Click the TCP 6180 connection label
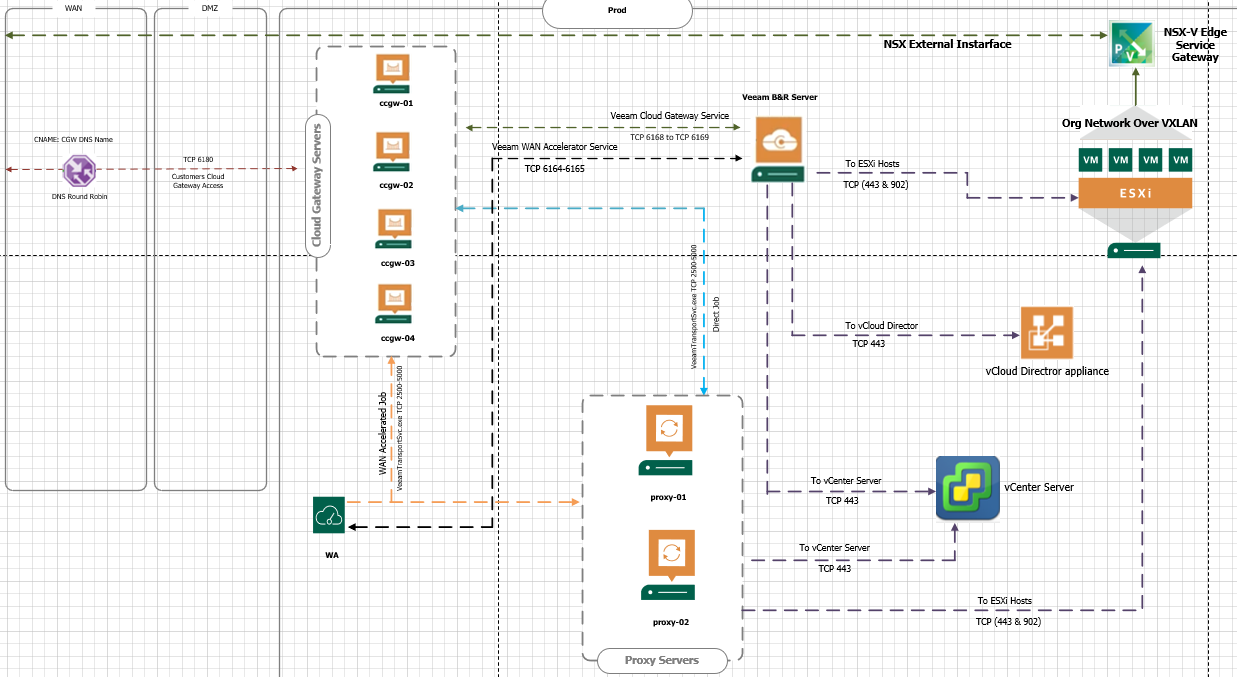 [x=198, y=159]
